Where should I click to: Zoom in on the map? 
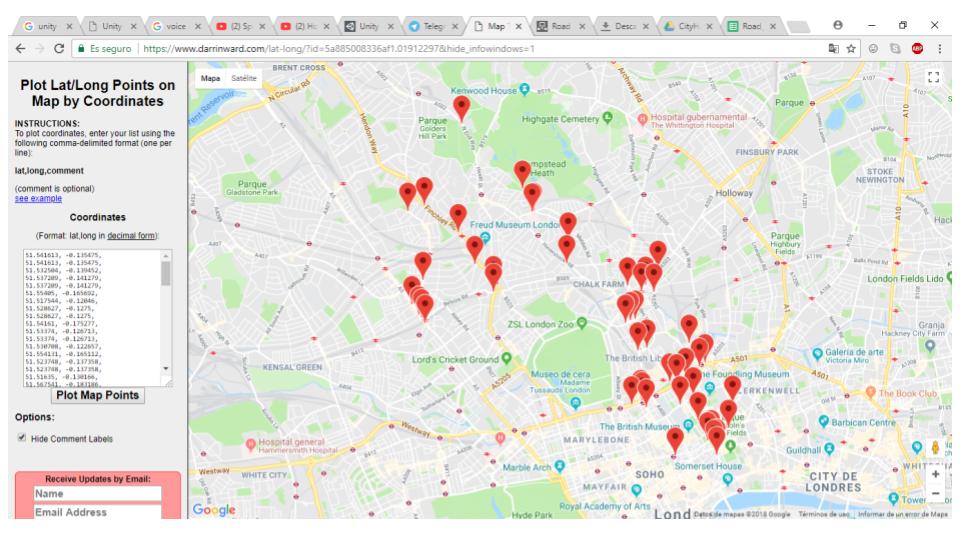pyautogui.click(x=936, y=474)
